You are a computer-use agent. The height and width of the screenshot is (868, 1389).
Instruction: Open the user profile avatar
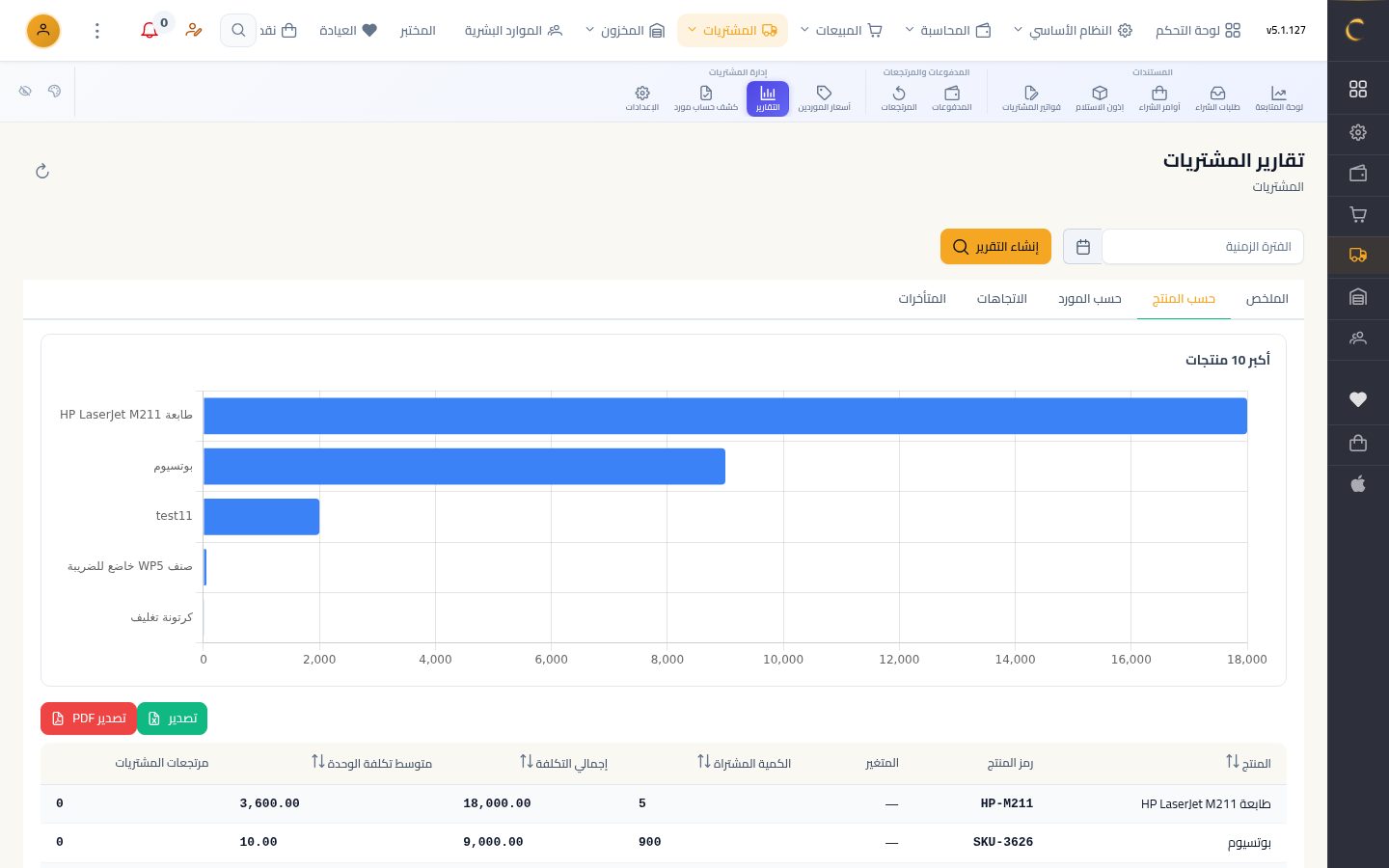point(43,31)
